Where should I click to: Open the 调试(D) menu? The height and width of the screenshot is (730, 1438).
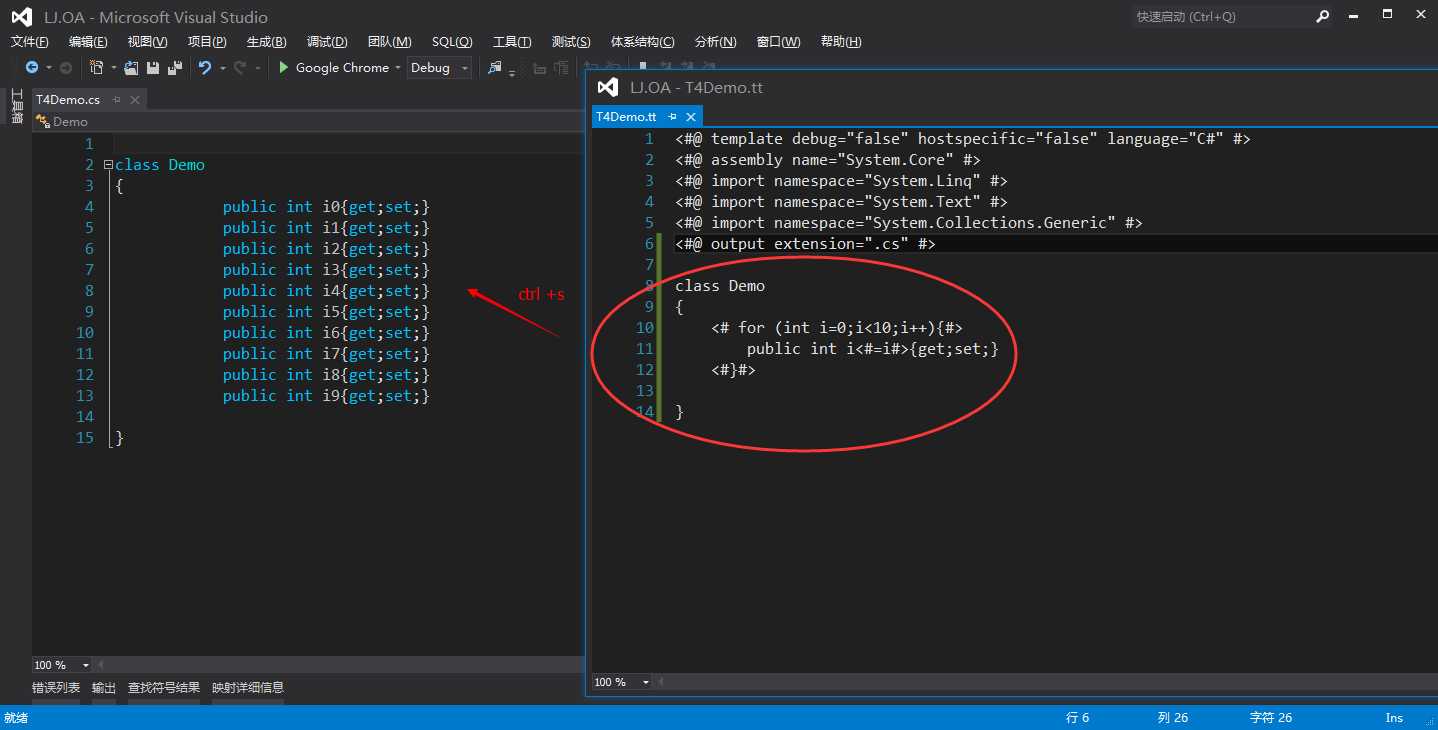[x=327, y=41]
